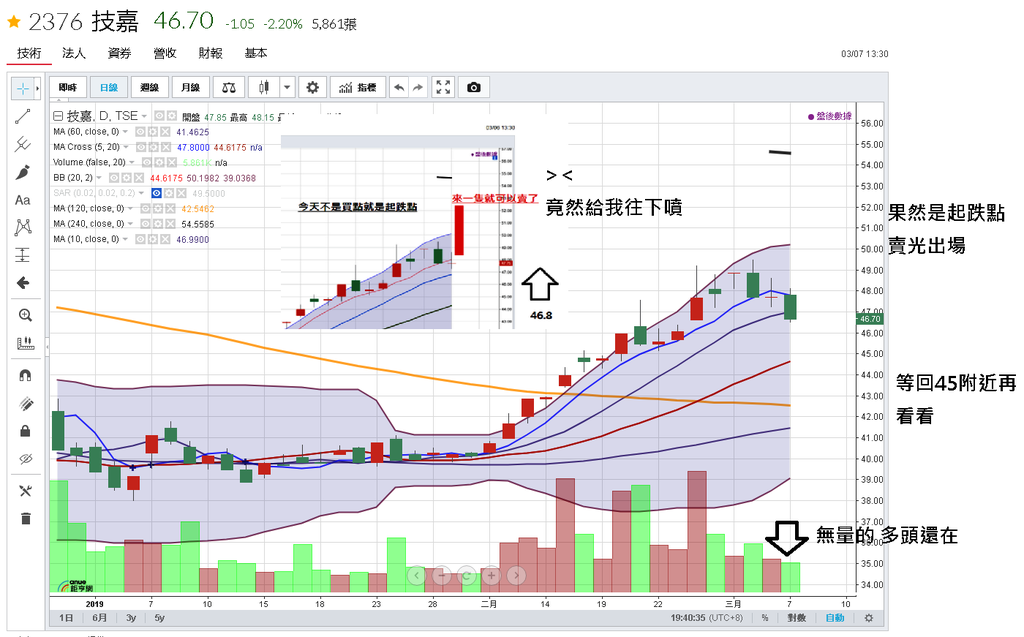The image size is (1024, 637).
Task: Select the crosshair cursor tool
Action: point(22,88)
